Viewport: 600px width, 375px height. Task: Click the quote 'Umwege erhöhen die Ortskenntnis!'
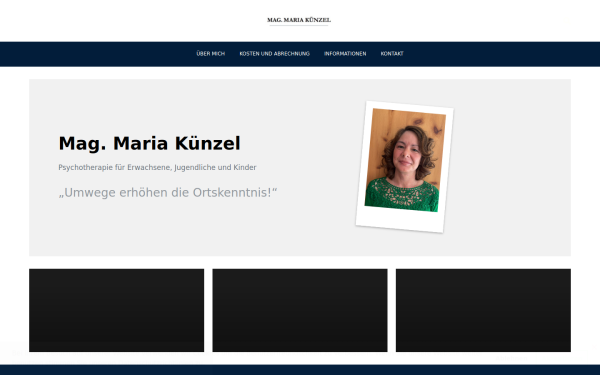point(168,192)
